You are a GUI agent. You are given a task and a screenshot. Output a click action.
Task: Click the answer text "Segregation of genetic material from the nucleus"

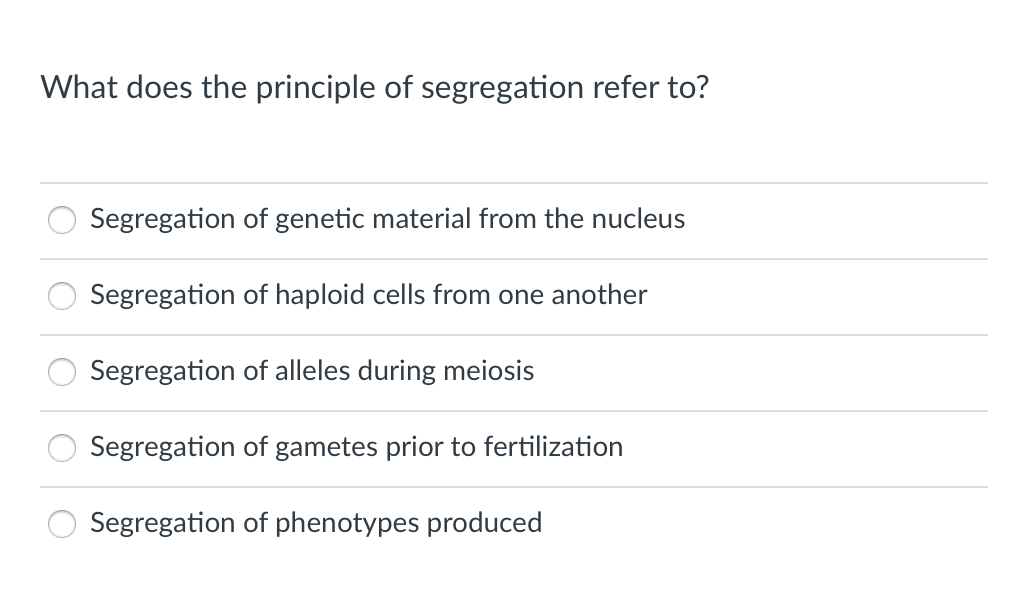coord(387,220)
